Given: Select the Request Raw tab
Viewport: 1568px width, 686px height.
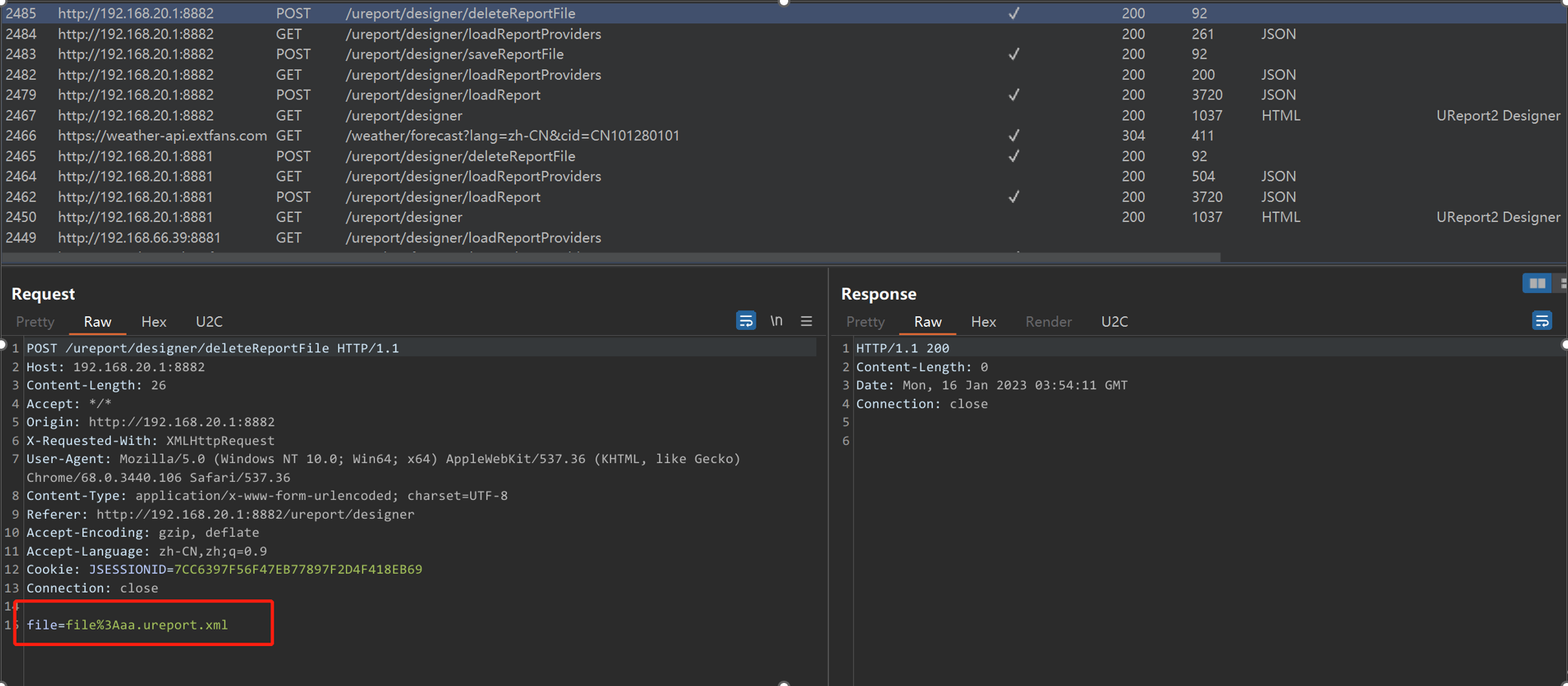Looking at the screenshot, I should [x=97, y=322].
